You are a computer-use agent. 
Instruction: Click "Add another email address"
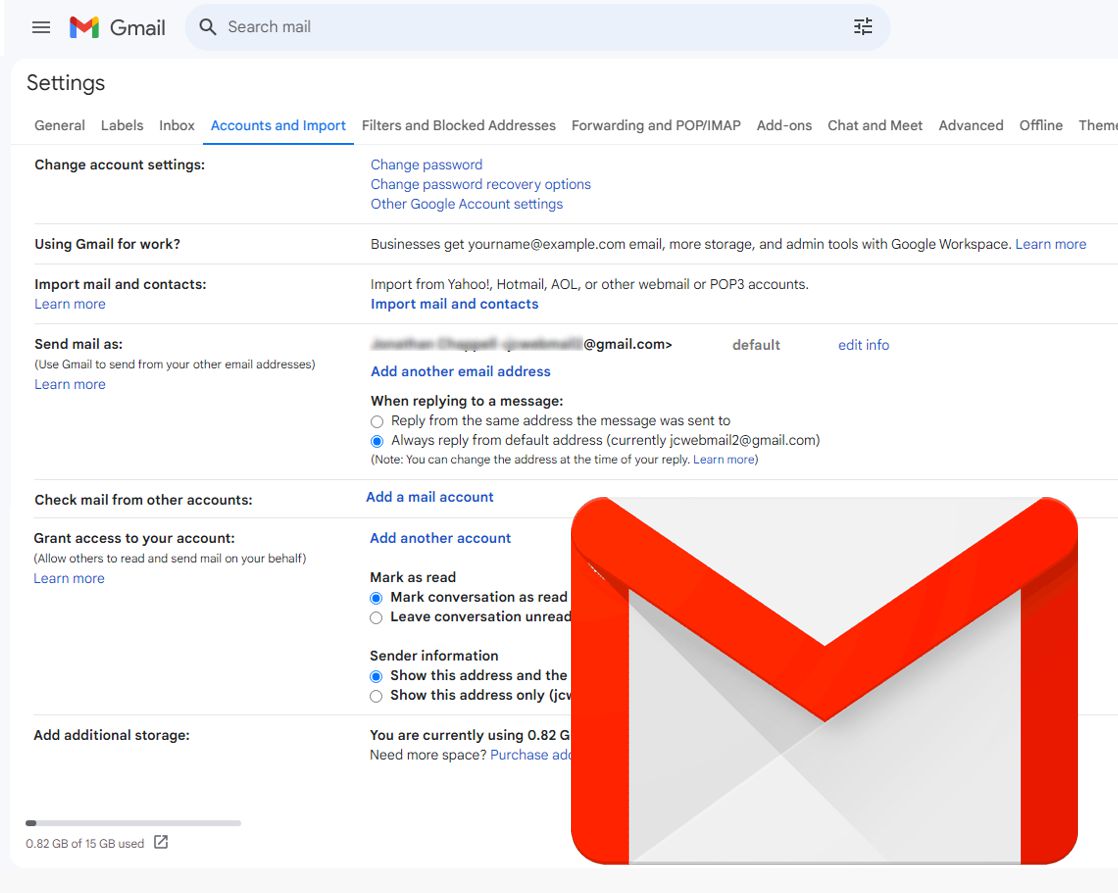(x=460, y=371)
